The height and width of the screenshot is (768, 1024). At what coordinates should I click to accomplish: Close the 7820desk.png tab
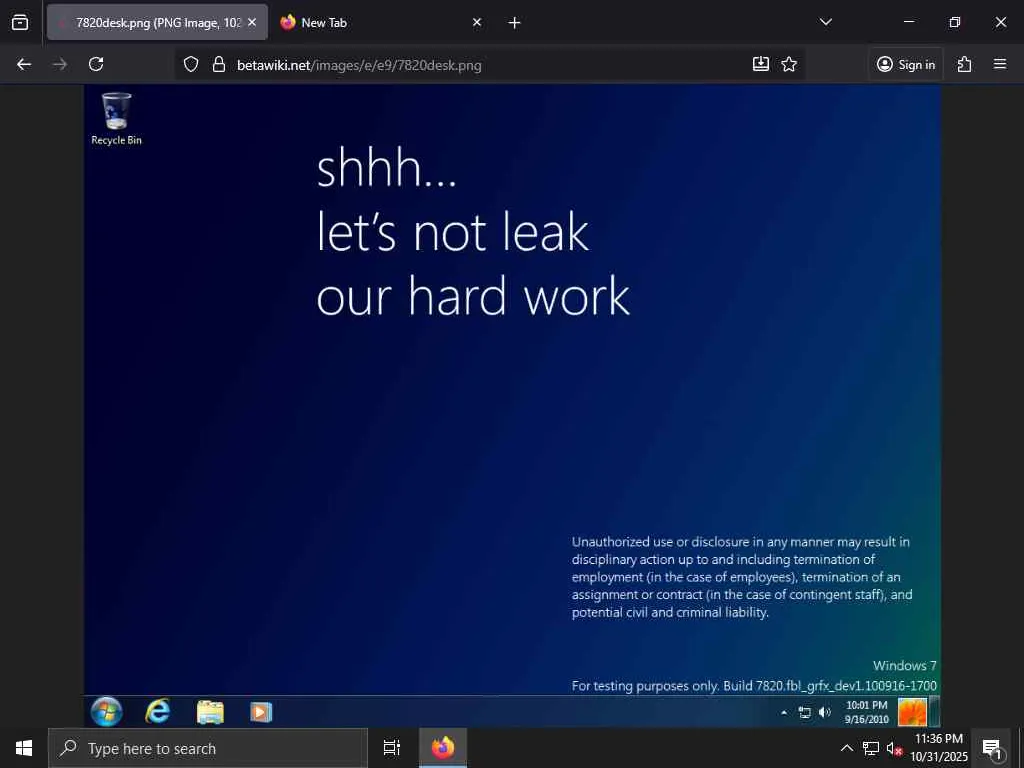(252, 22)
